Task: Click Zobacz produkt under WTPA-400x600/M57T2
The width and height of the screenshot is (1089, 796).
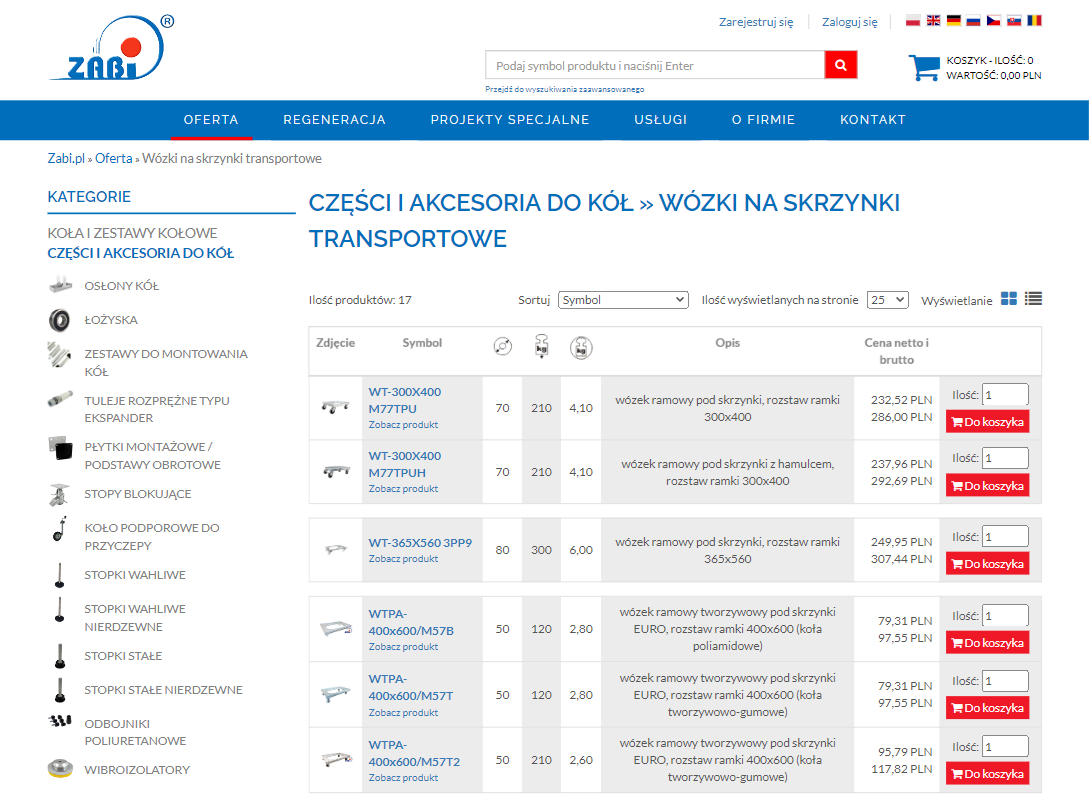Action: pos(403,778)
